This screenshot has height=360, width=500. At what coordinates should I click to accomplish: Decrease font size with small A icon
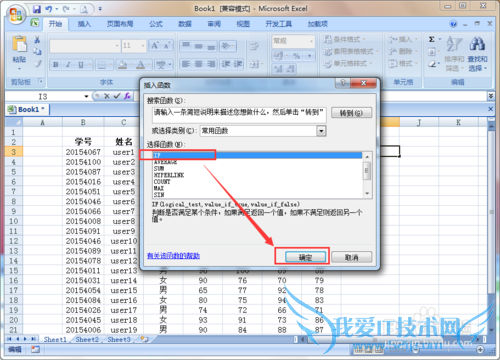(x=167, y=46)
